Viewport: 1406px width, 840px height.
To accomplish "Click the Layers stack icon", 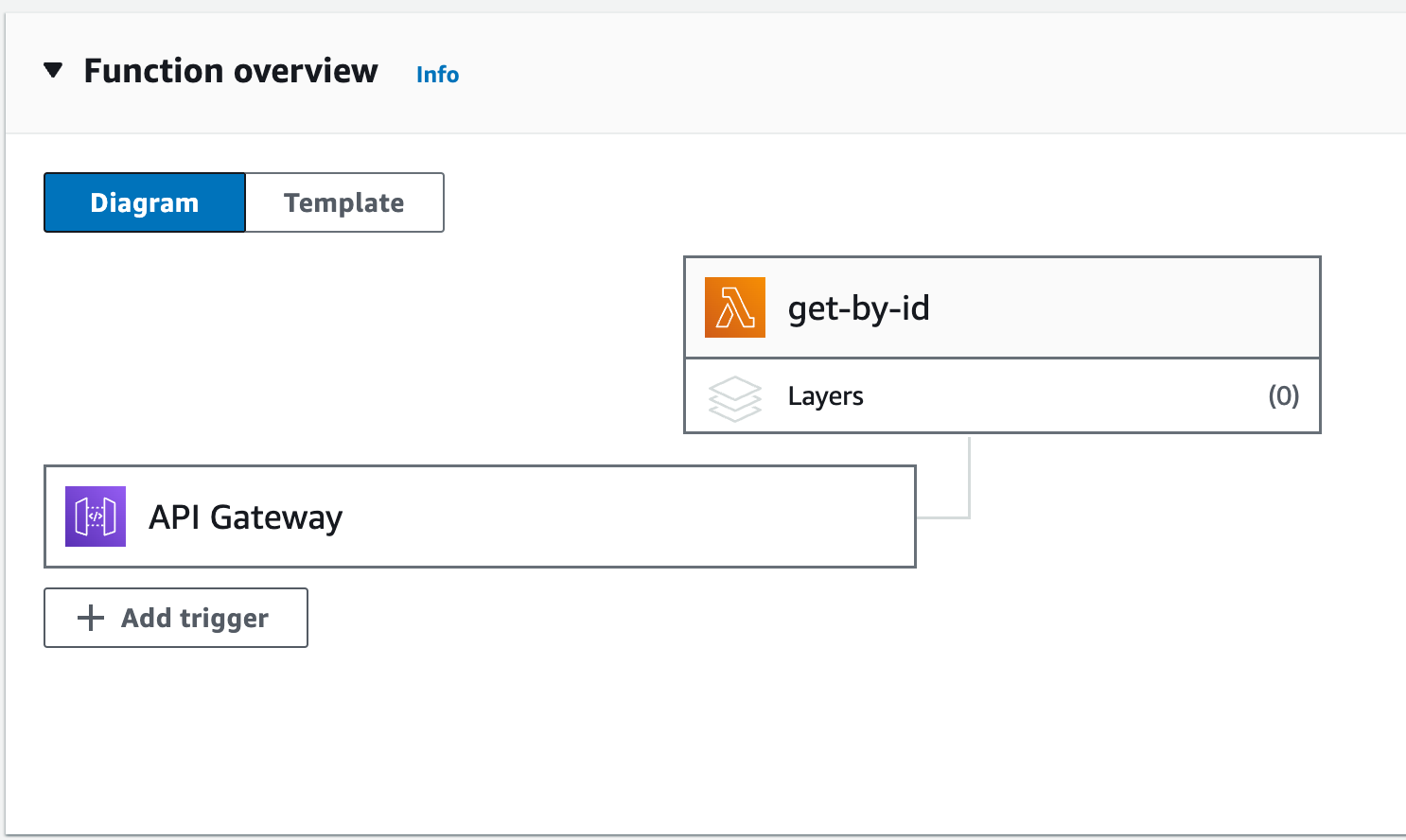I will pyautogui.click(x=735, y=397).
